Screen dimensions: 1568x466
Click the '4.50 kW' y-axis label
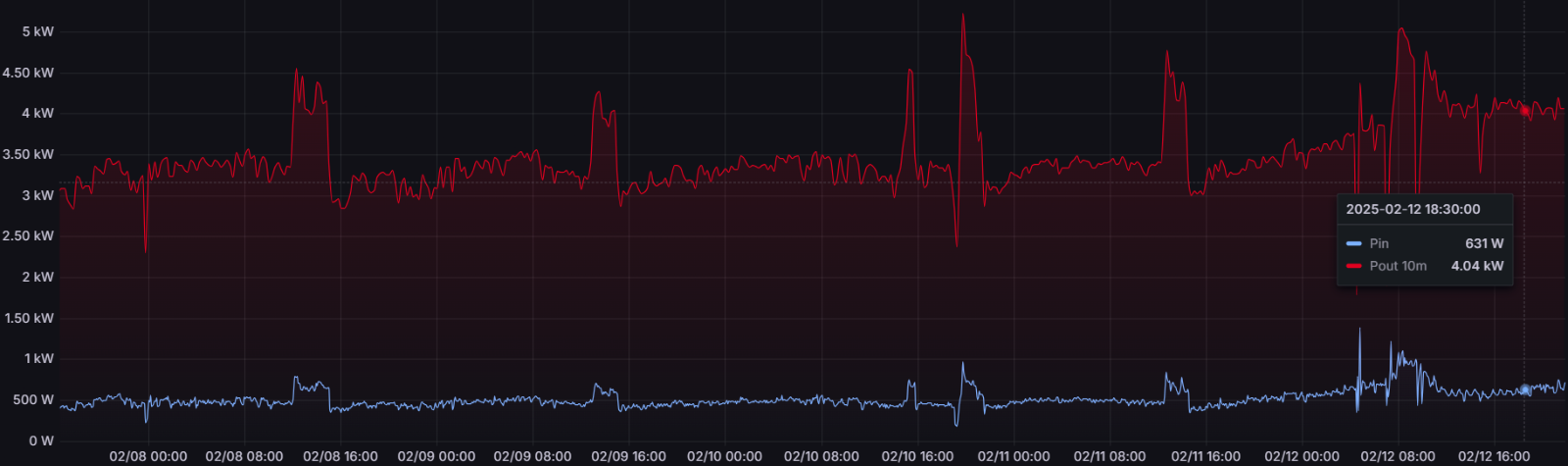point(28,73)
